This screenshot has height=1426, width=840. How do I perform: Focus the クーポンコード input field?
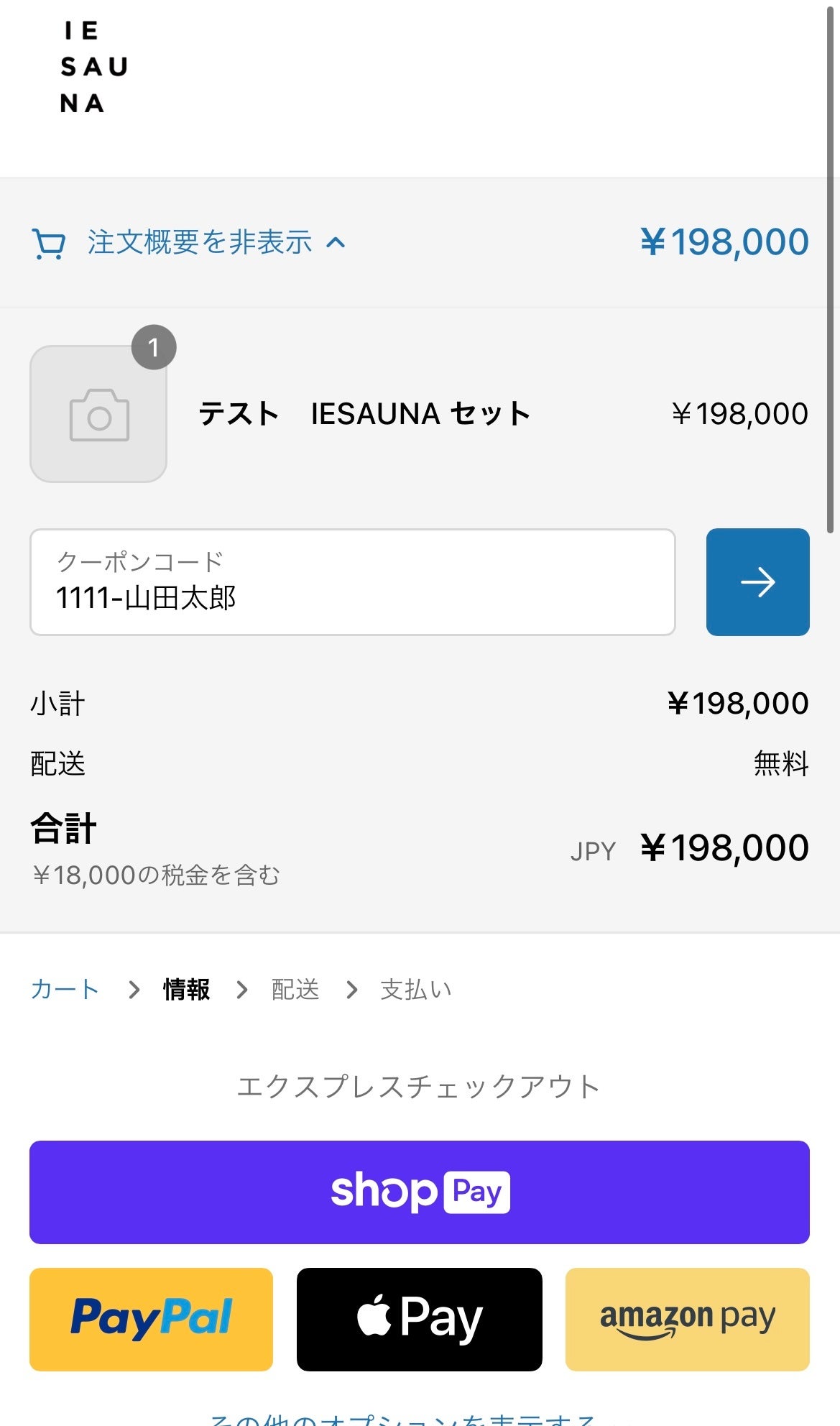click(x=352, y=583)
